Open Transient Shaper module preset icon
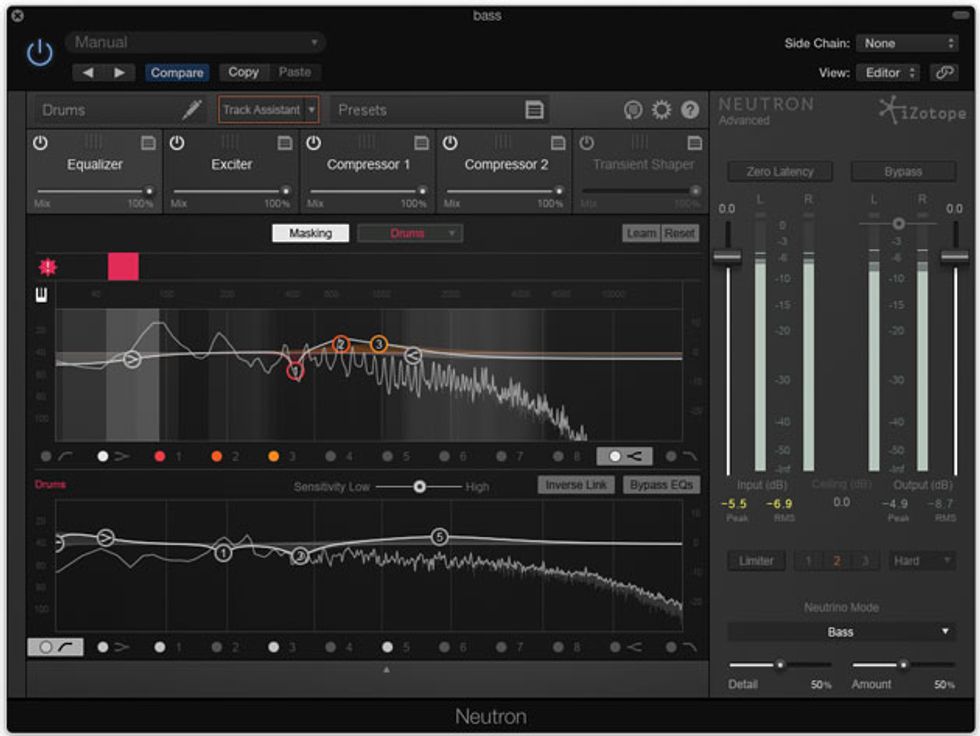The height and width of the screenshot is (736, 980). click(x=694, y=143)
